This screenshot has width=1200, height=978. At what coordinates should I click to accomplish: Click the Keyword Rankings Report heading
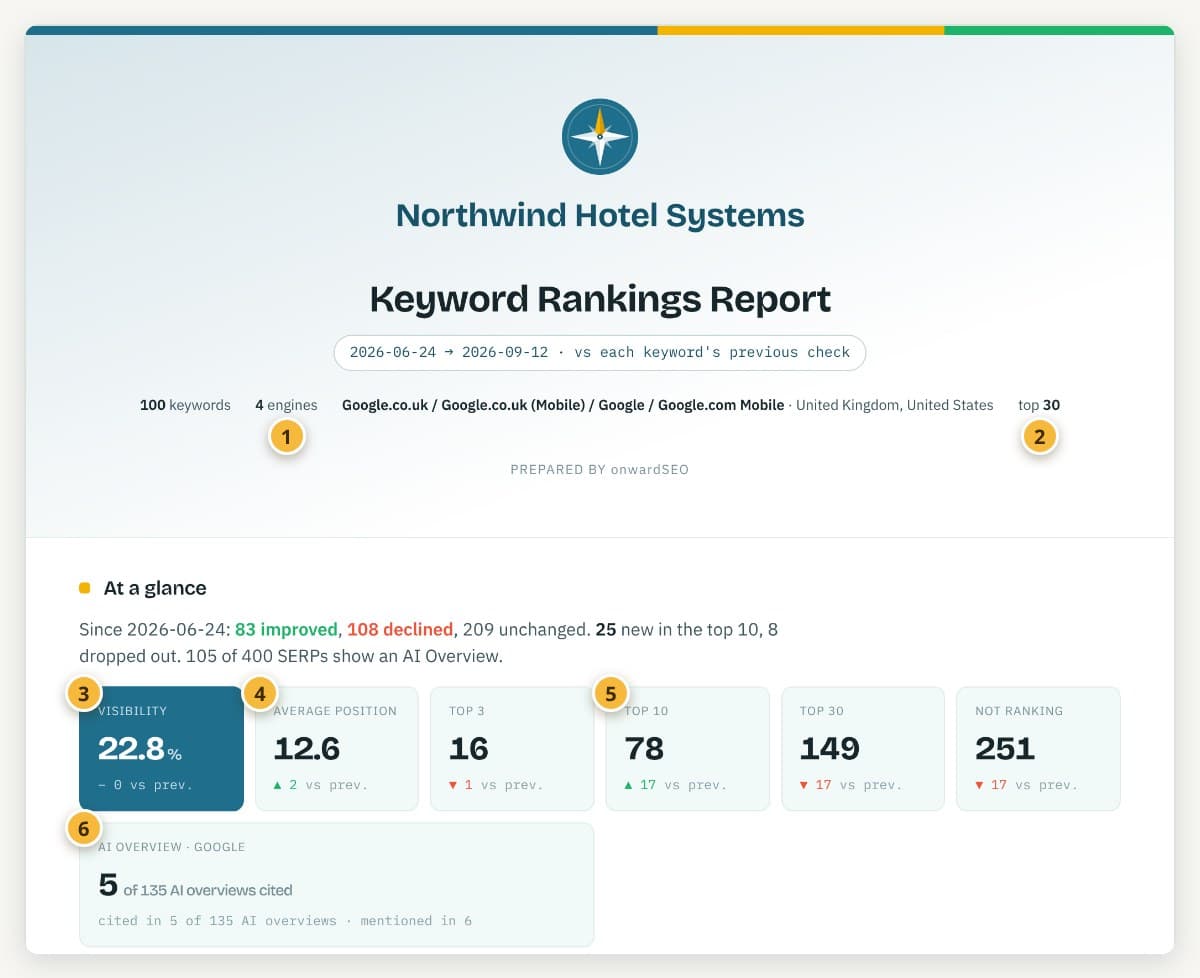click(x=600, y=299)
